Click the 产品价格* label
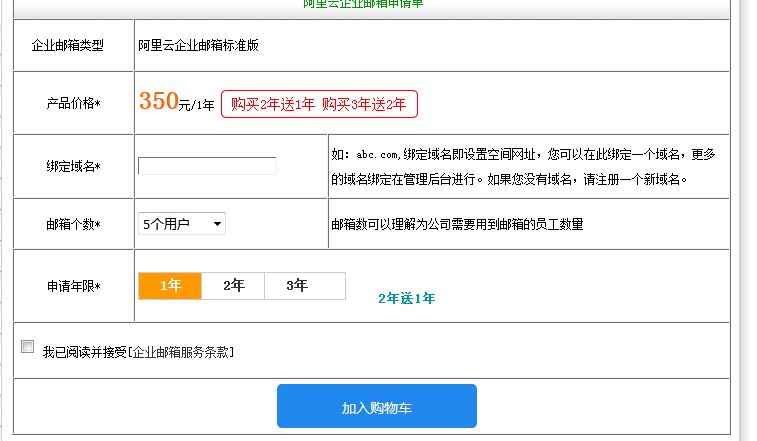The height and width of the screenshot is (441, 757). coord(73,103)
